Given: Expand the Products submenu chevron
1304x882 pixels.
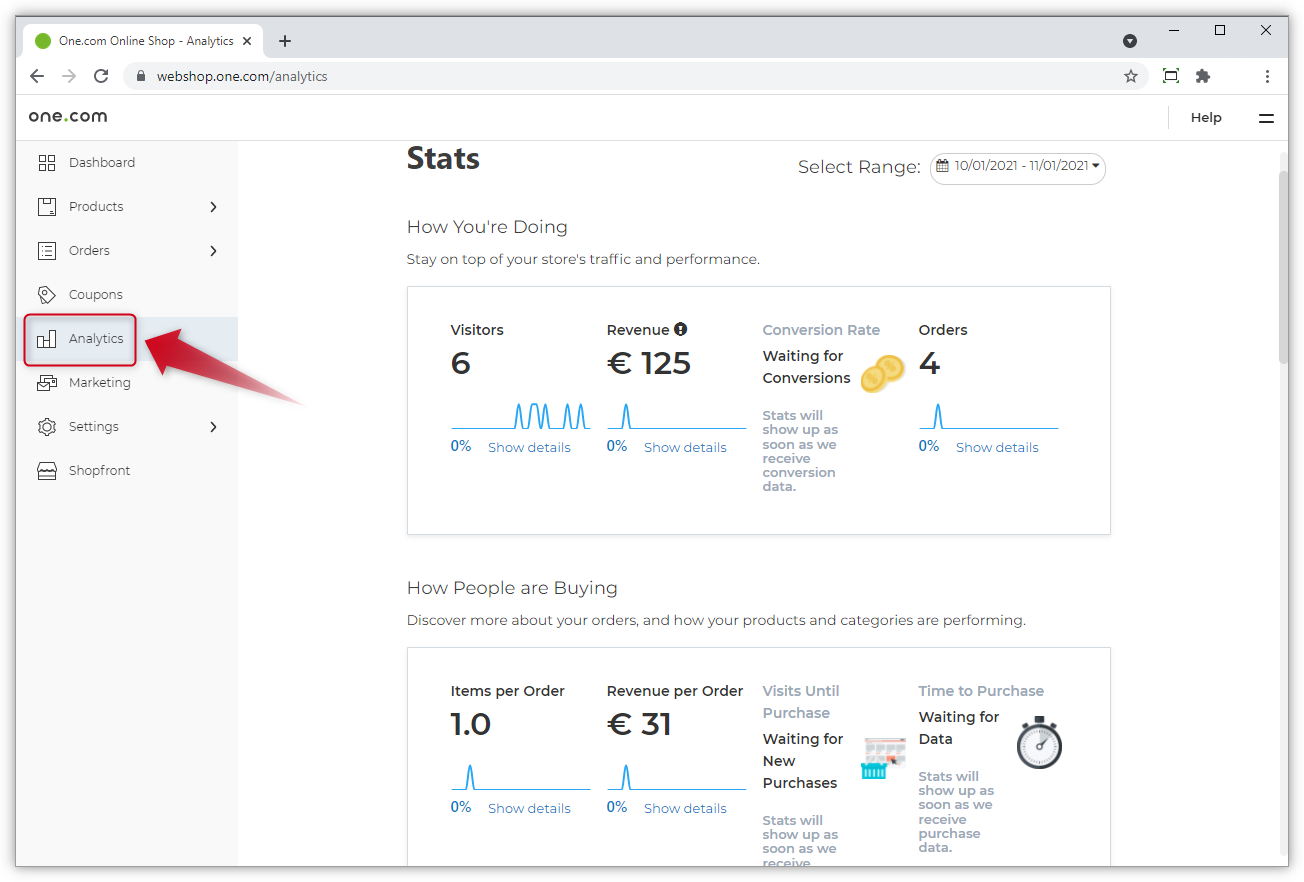Looking at the screenshot, I should click(213, 207).
